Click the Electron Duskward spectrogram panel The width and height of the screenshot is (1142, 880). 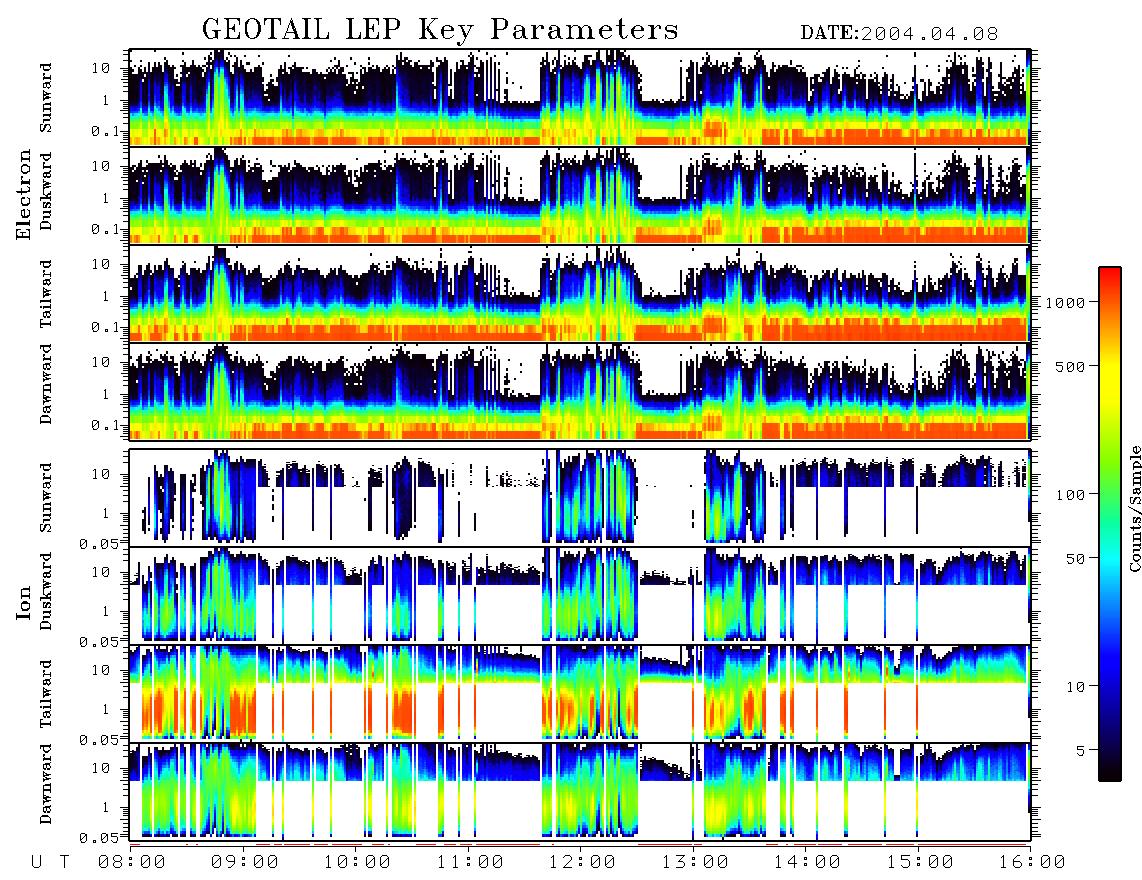click(x=580, y=195)
